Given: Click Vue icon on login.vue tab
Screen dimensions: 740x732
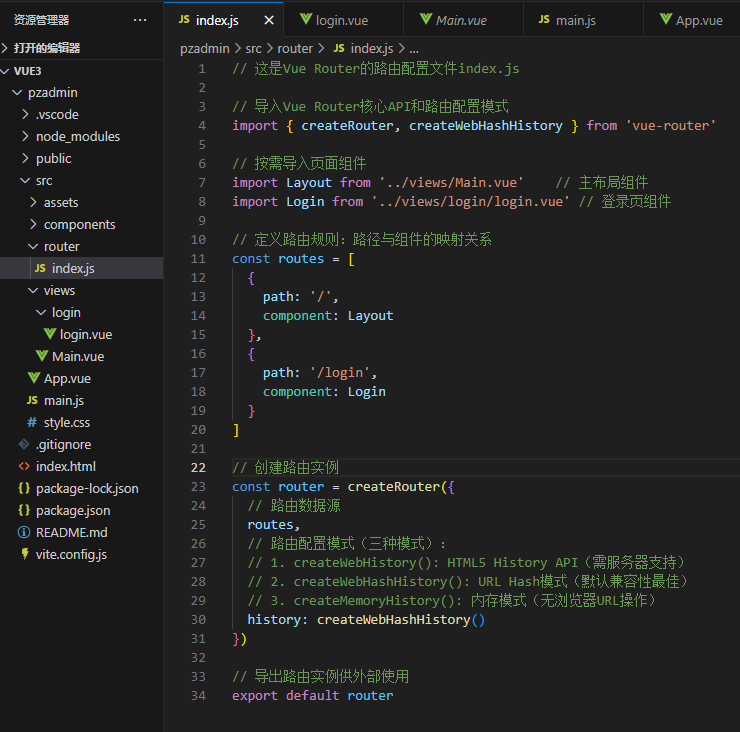Looking at the screenshot, I should pyautogui.click(x=306, y=19).
